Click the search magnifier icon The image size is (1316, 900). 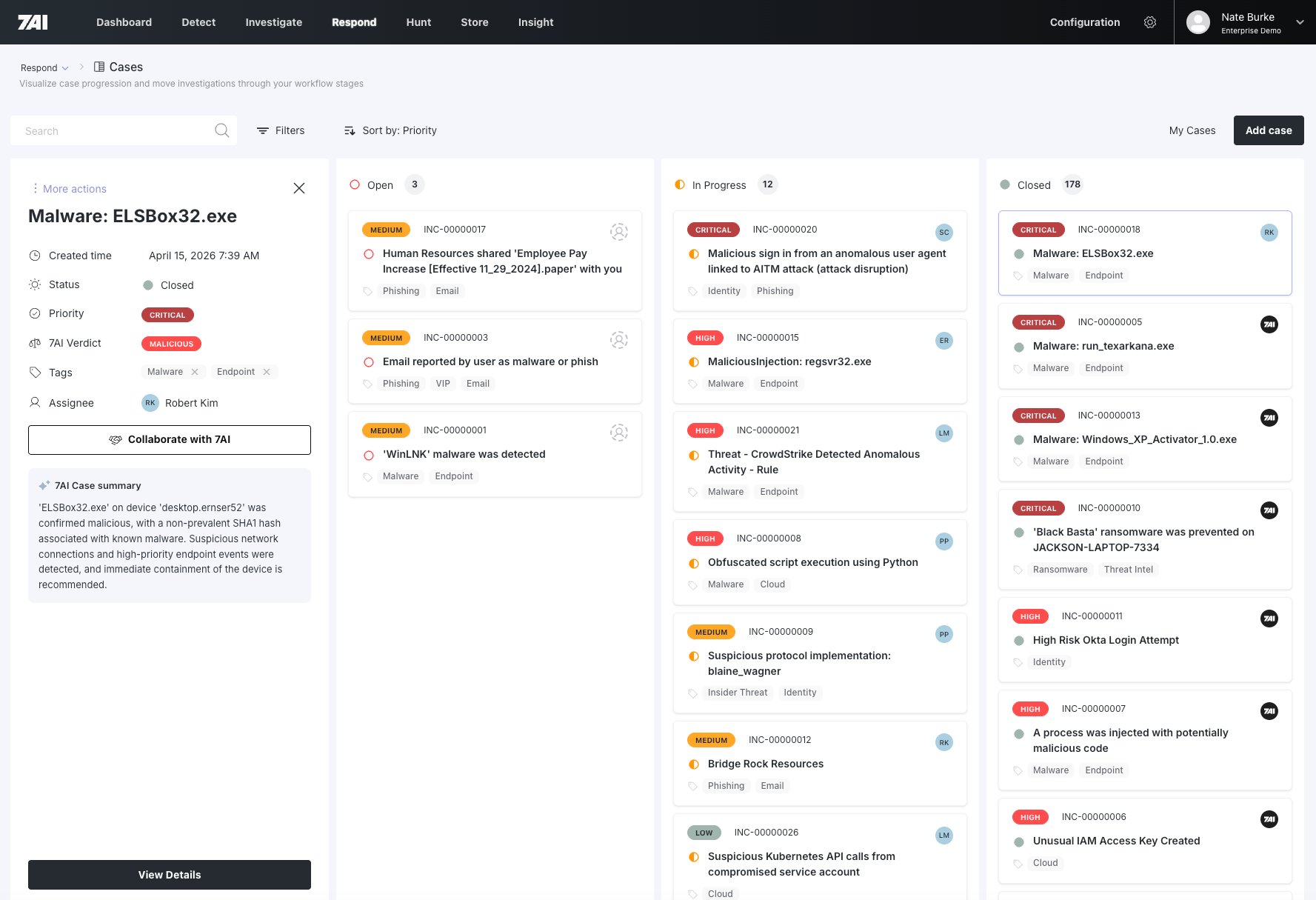(x=221, y=130)
